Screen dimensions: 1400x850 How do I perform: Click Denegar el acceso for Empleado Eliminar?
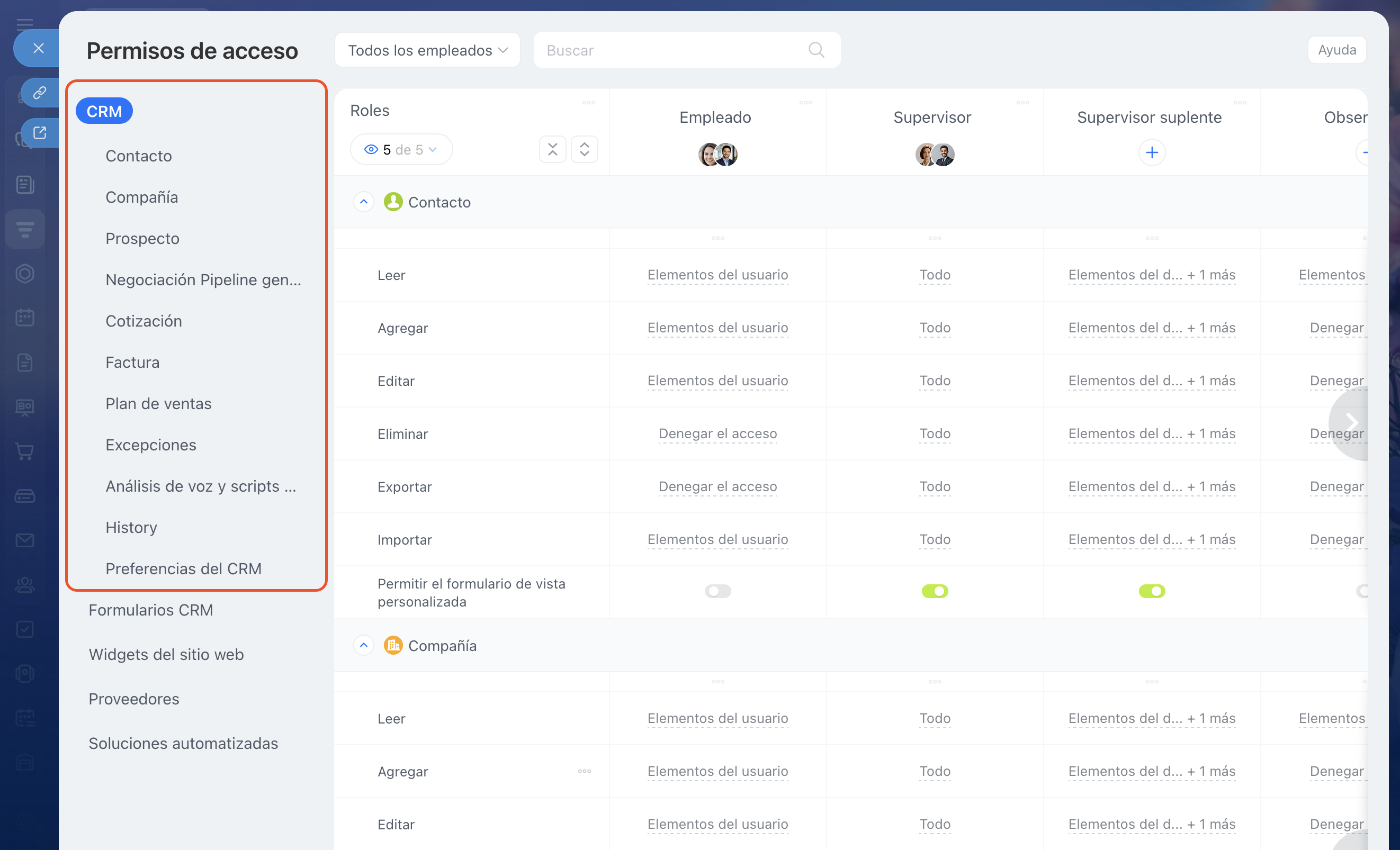coord(717,434)
